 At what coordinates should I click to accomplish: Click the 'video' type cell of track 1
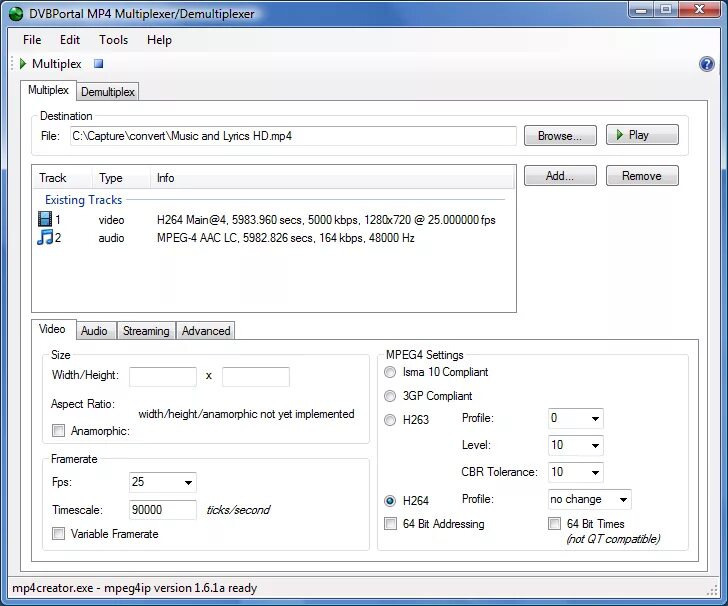(x=111, y=220)
